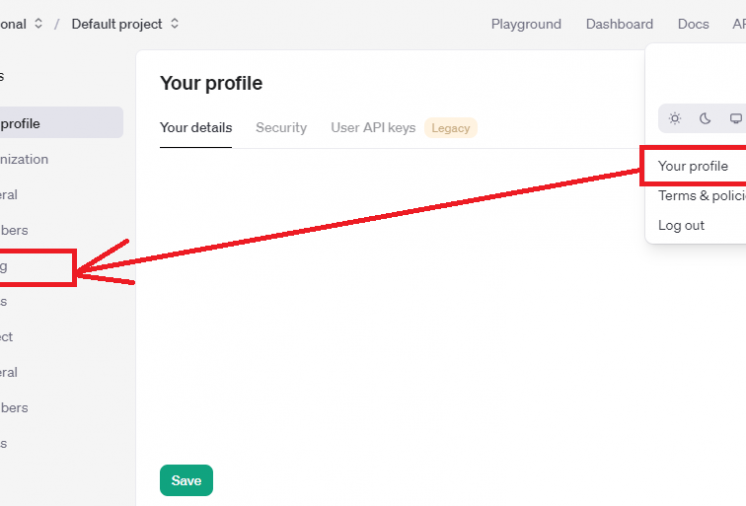Click the Legacy badge
Screen dimensions: 746x506
[x=451, y=128]
